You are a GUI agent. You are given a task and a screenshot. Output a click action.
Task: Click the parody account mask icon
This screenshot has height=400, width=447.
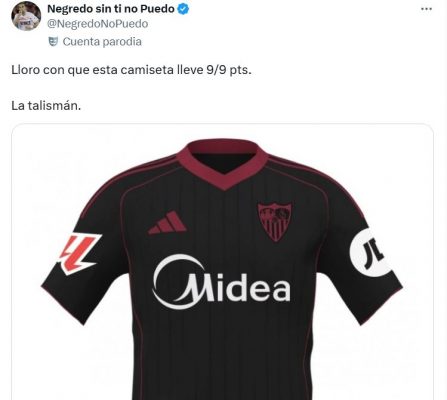tap(53, 42)
